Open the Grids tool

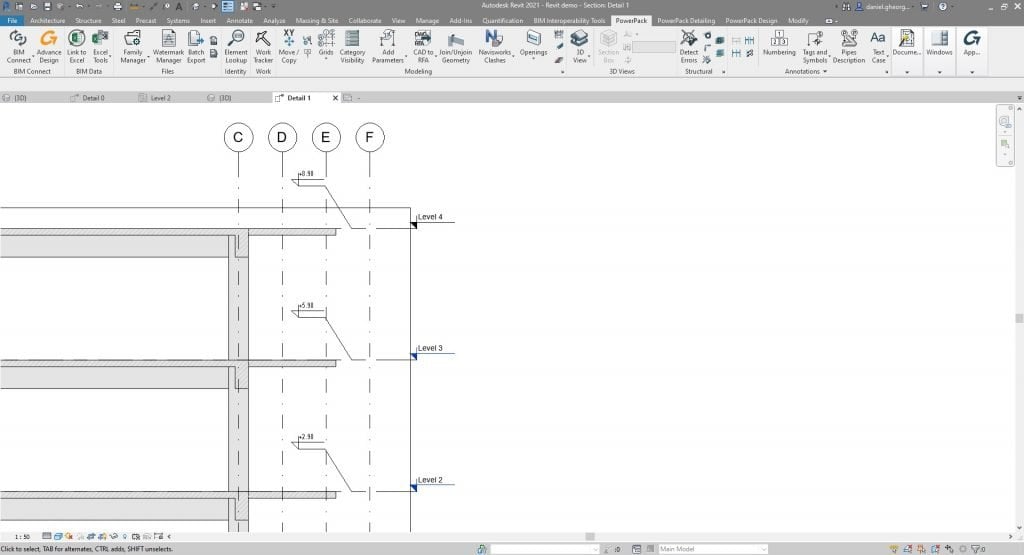(x=326, y=46)
